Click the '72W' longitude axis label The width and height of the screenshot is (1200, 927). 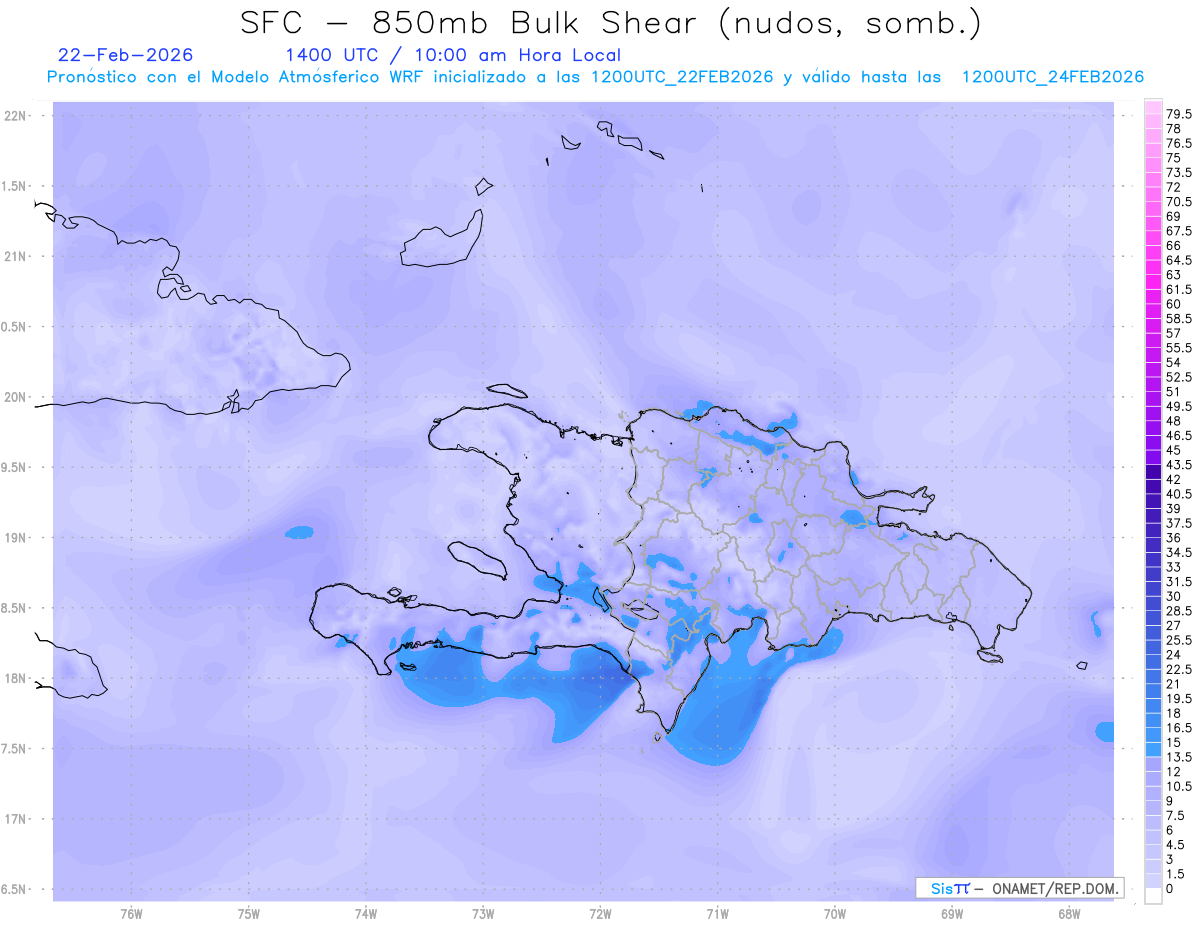point(601,914)
